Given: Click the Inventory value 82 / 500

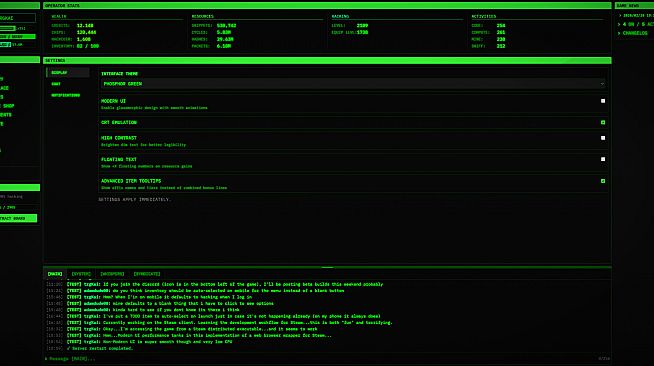Looking at the screenshot, I should click(88, 46).
